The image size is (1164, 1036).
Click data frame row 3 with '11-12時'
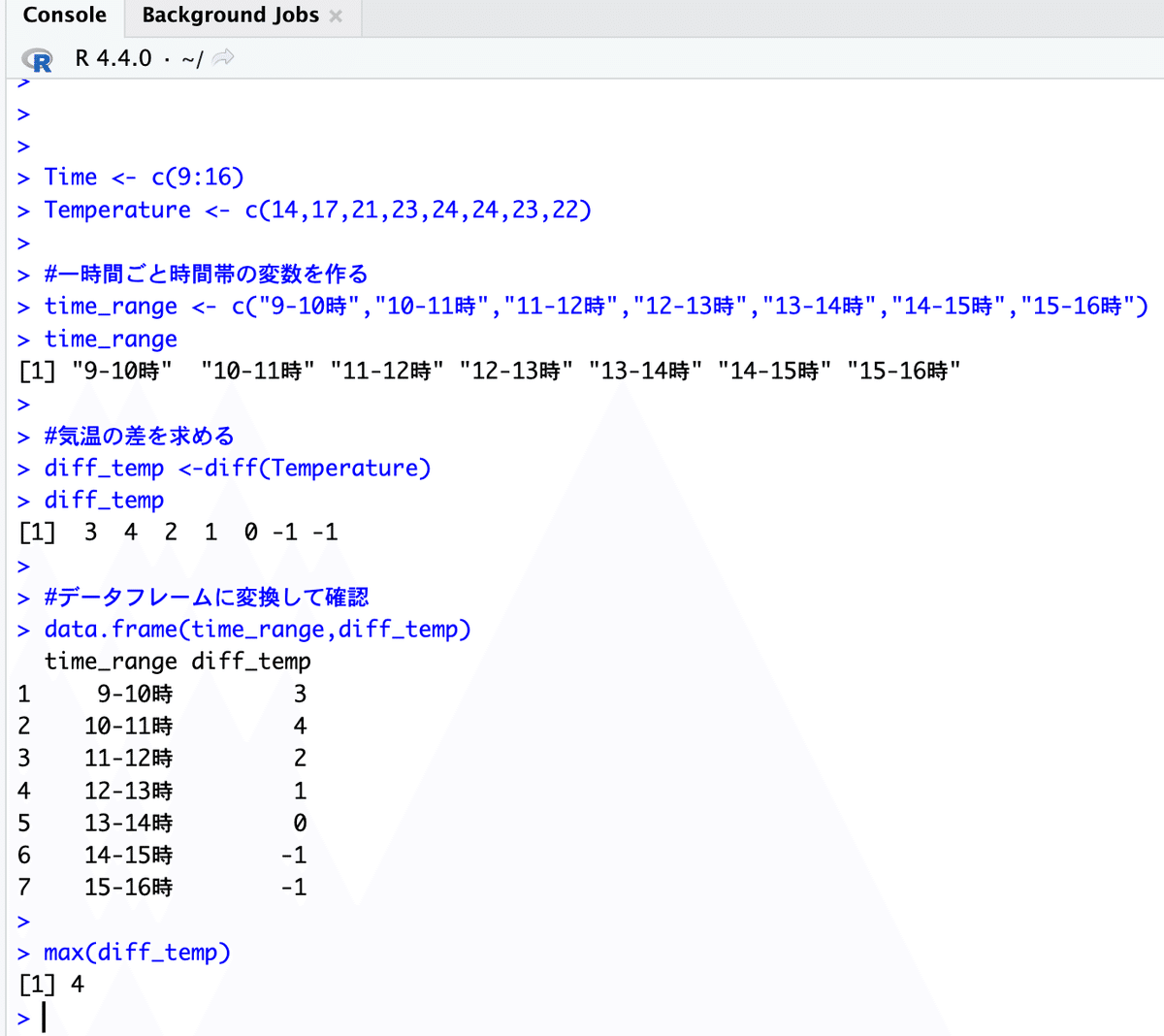pyautogui.click(x=162, y=758)
